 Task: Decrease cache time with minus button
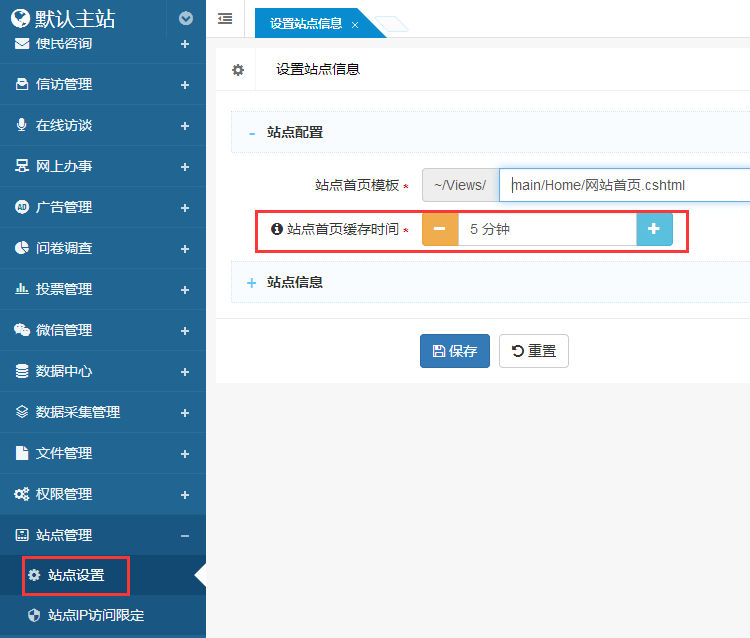point(440,229)
